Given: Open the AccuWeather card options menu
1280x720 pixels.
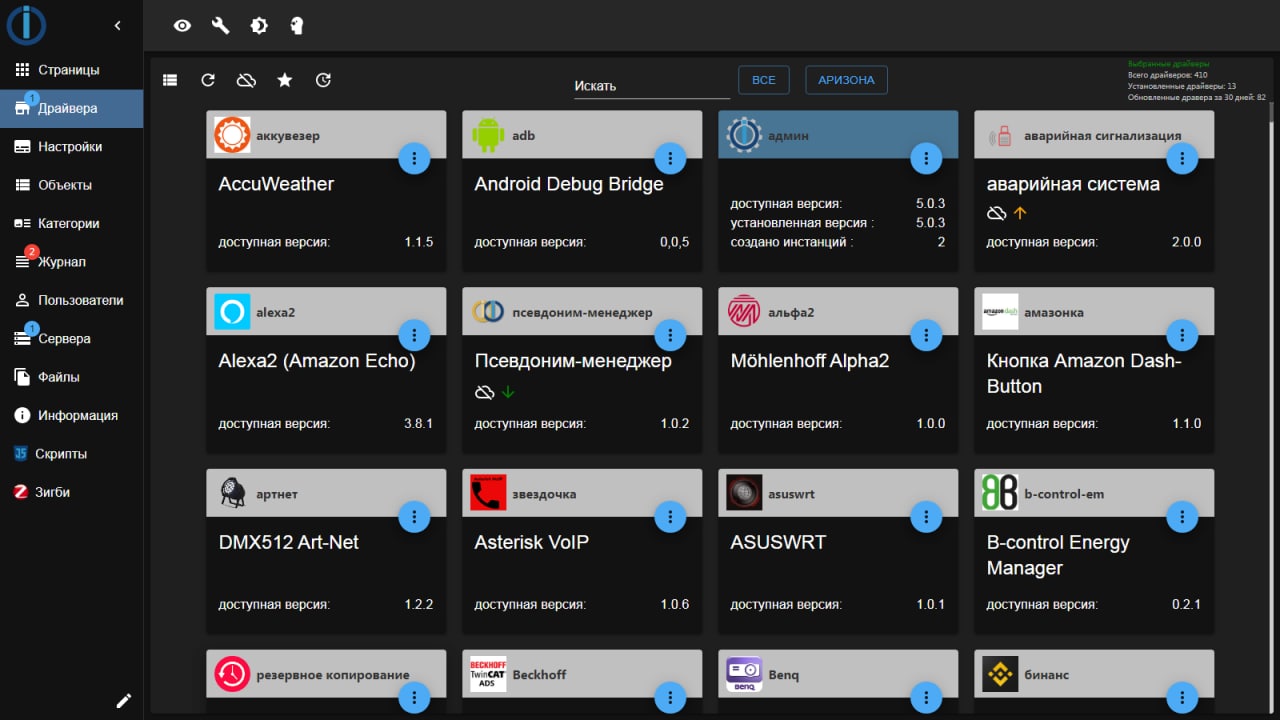Looking at the screenshot, I should (414, 158).
